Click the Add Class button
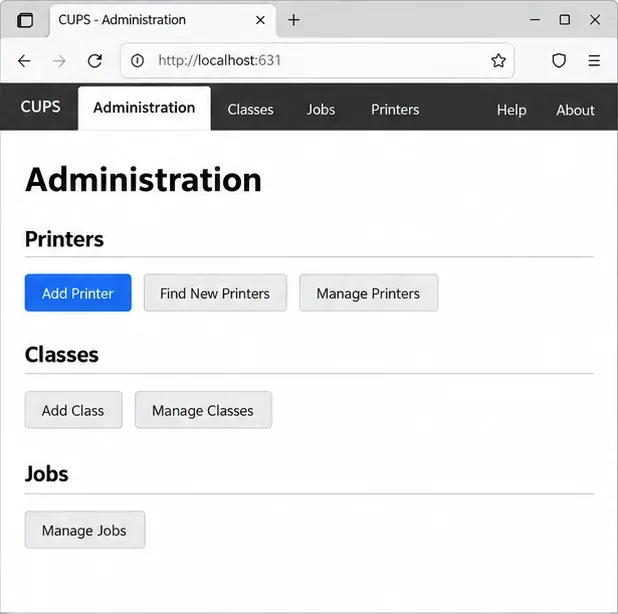This screenshot has height=614, width=618. tap(73, 410)
